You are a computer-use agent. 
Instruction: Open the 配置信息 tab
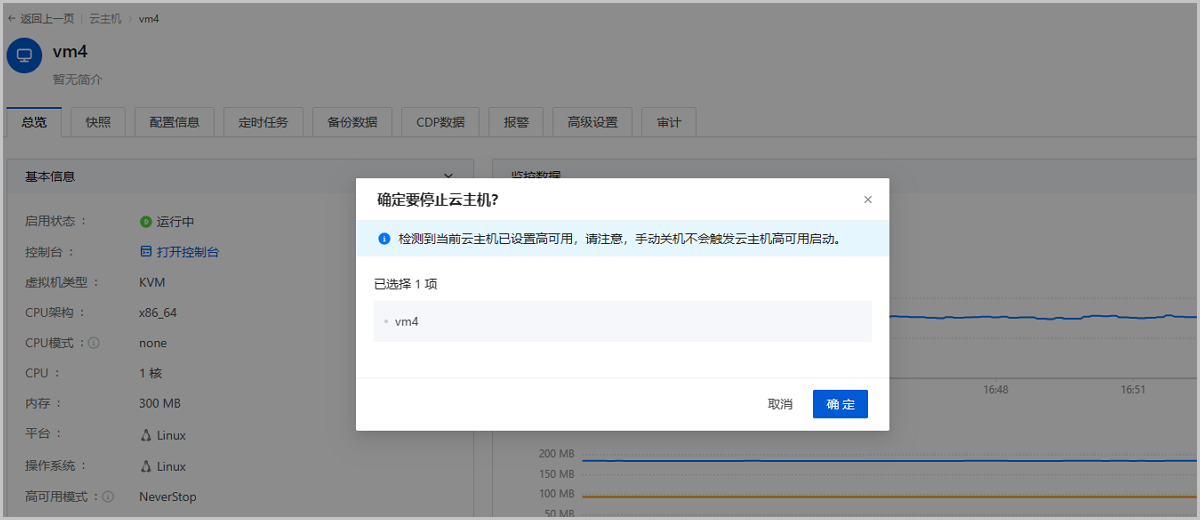174,122
